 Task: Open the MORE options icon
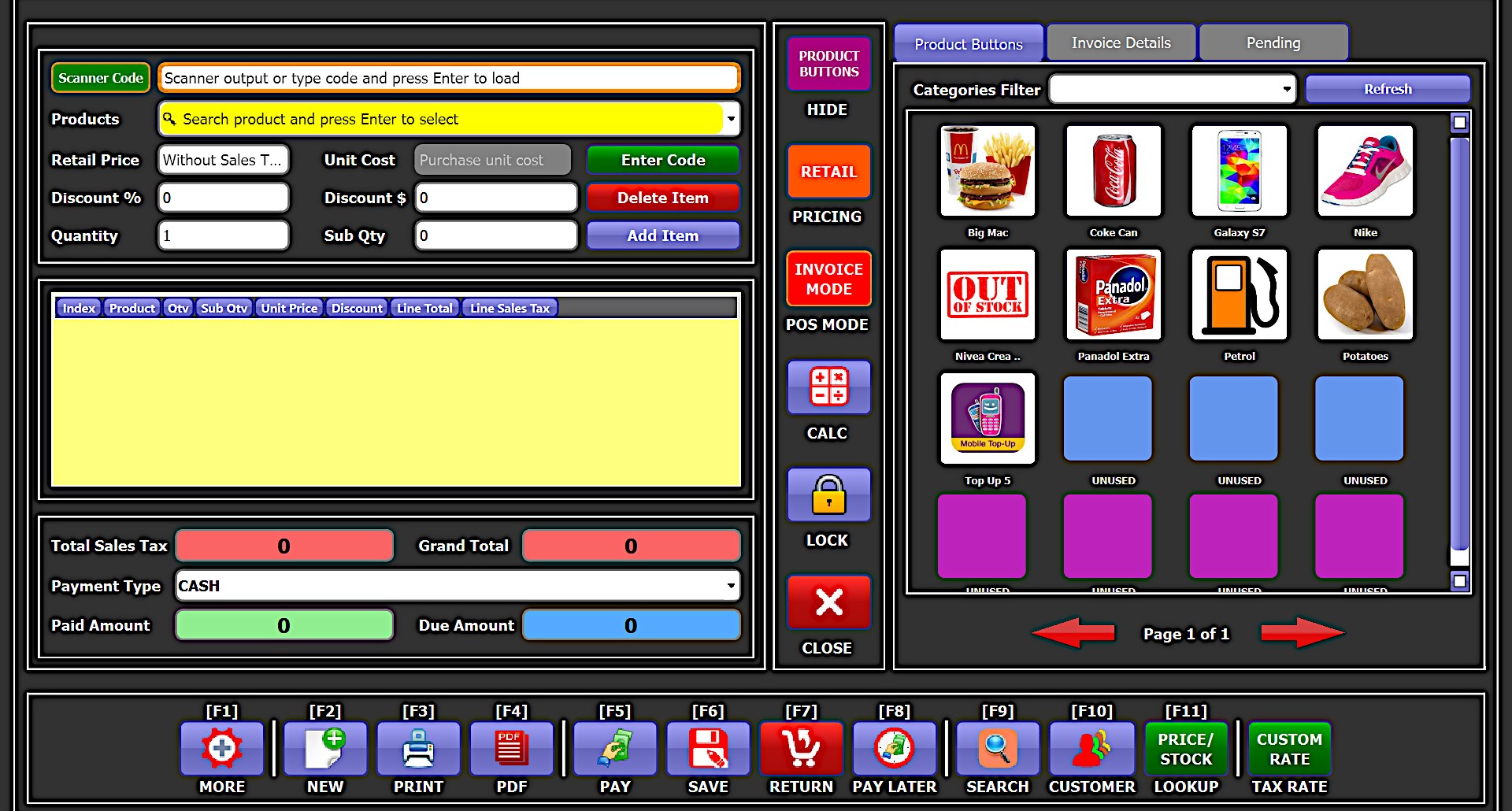(x=222, y=748)
